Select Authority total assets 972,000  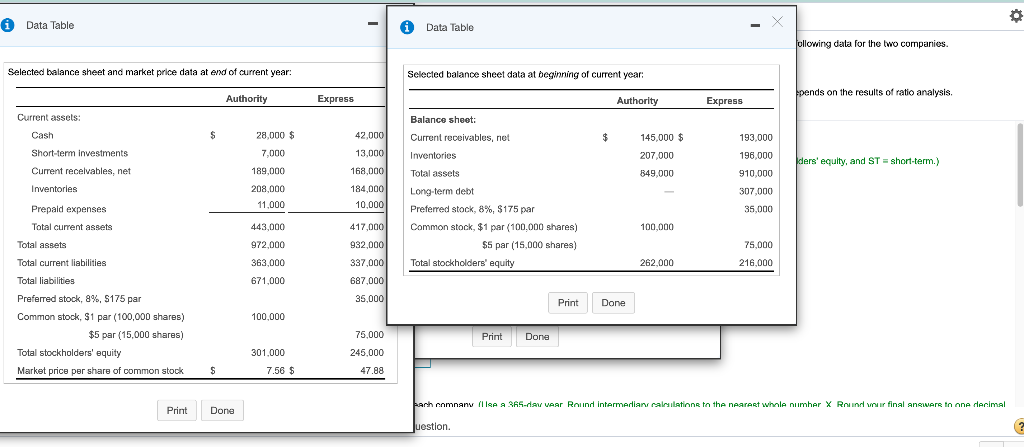pos(268,245)
